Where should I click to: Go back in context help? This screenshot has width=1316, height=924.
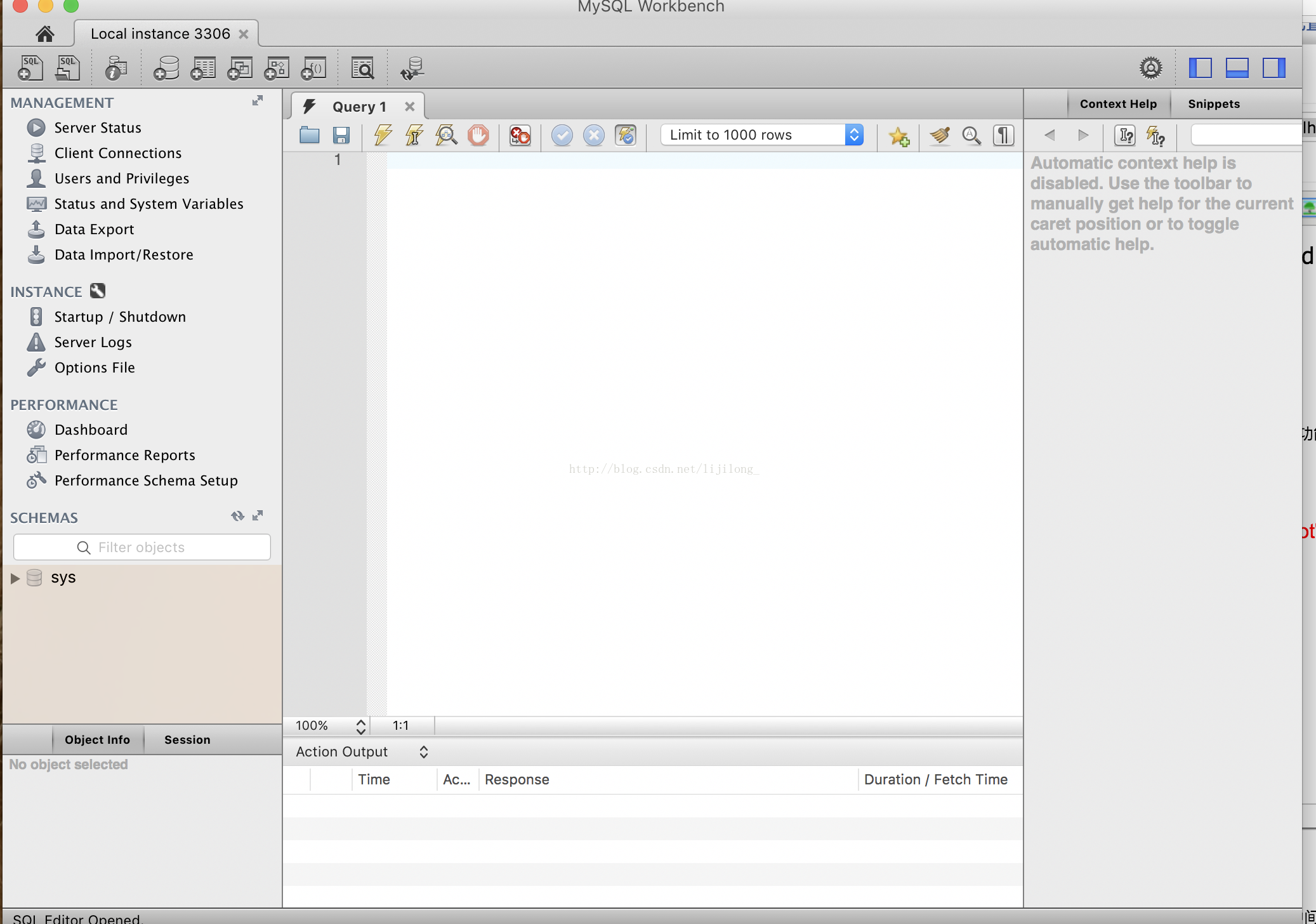[x=1050, y=135]
